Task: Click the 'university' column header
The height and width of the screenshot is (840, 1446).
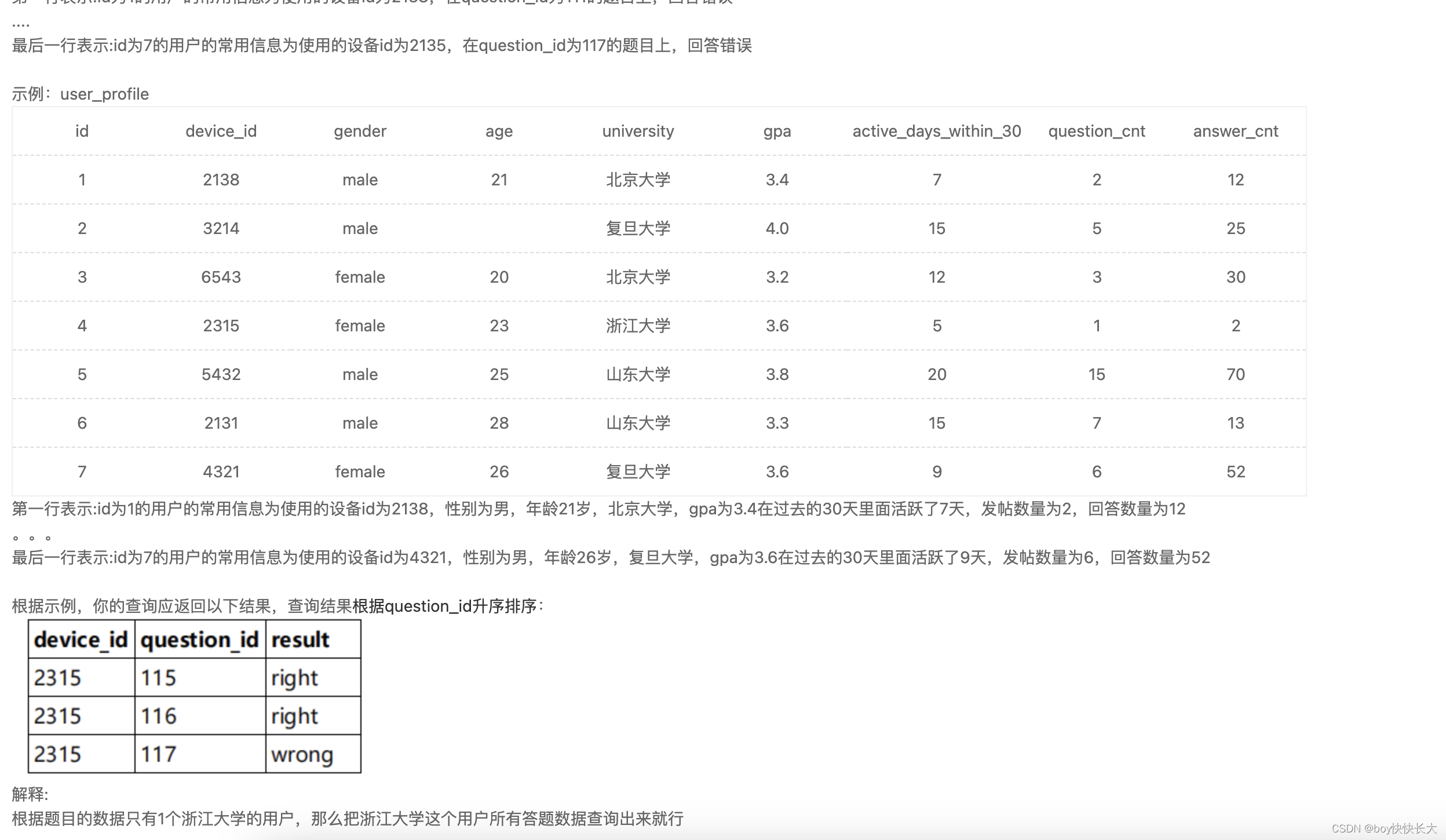Action: click(x=638, y=132)
